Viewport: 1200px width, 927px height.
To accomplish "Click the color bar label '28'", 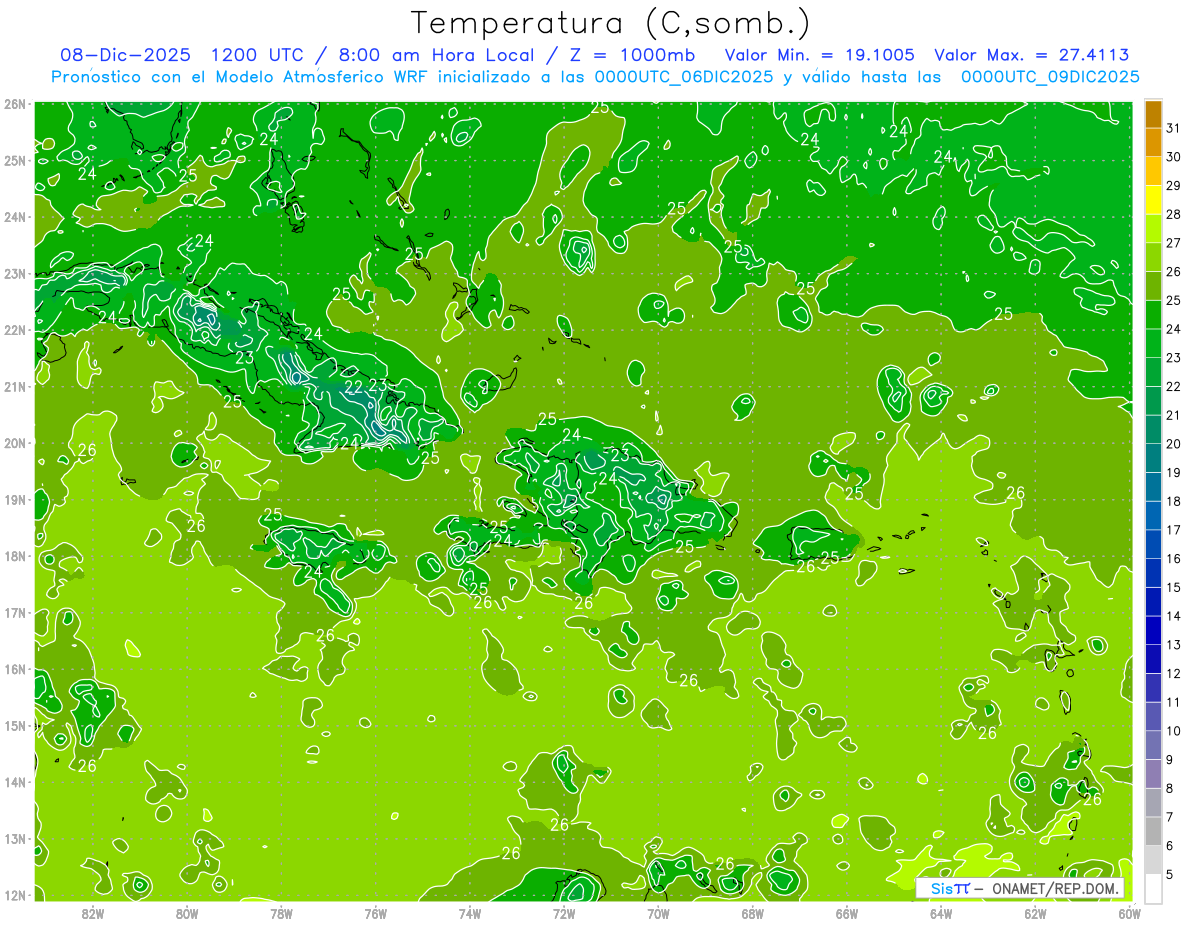I will [1174, 214].
